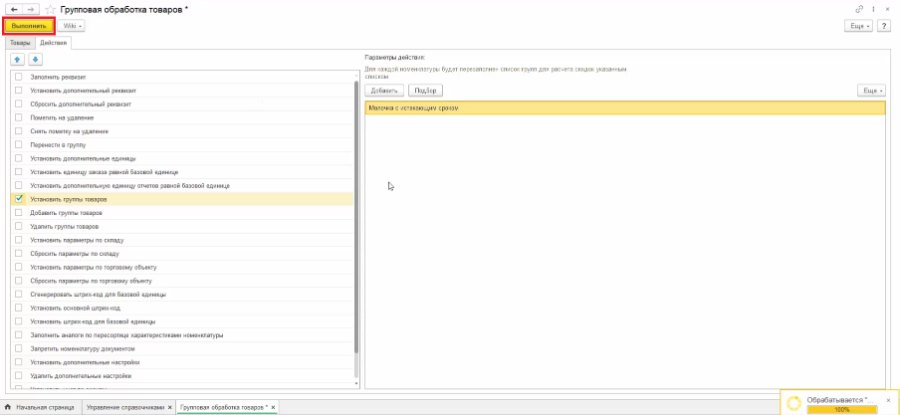Click the actions list vertical scrollbar

point(356,218)
